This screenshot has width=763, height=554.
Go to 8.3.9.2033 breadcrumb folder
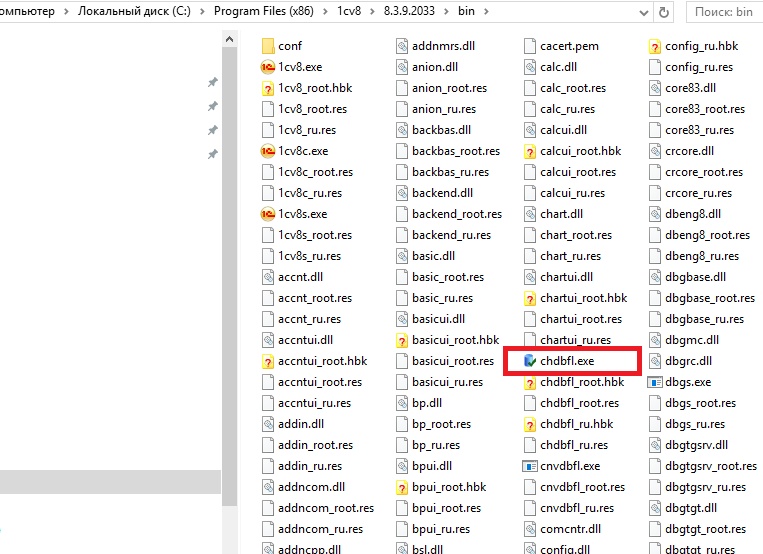pyautogui.click(x=409, y=11)
